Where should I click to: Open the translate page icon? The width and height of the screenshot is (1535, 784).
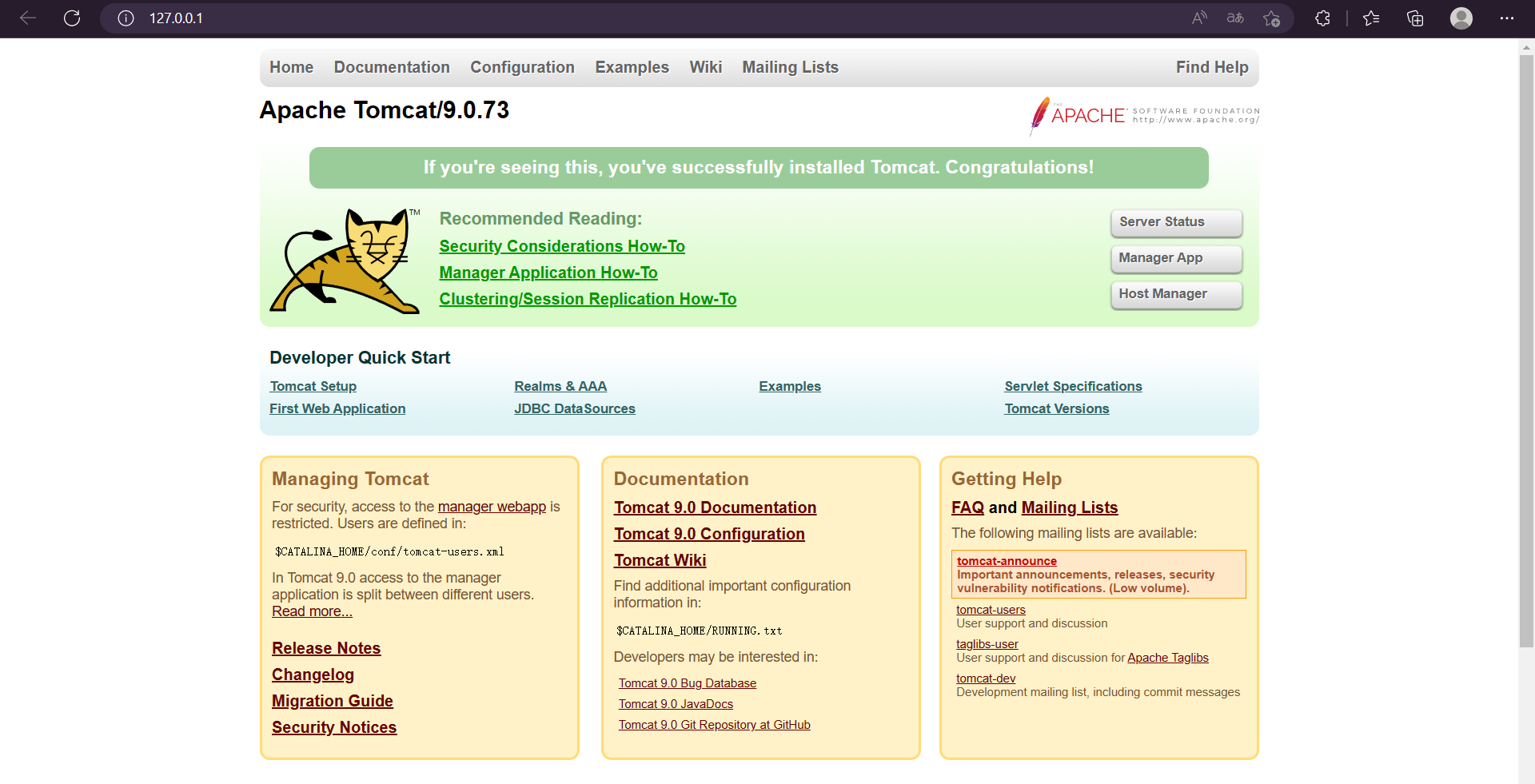point(1235,18)
